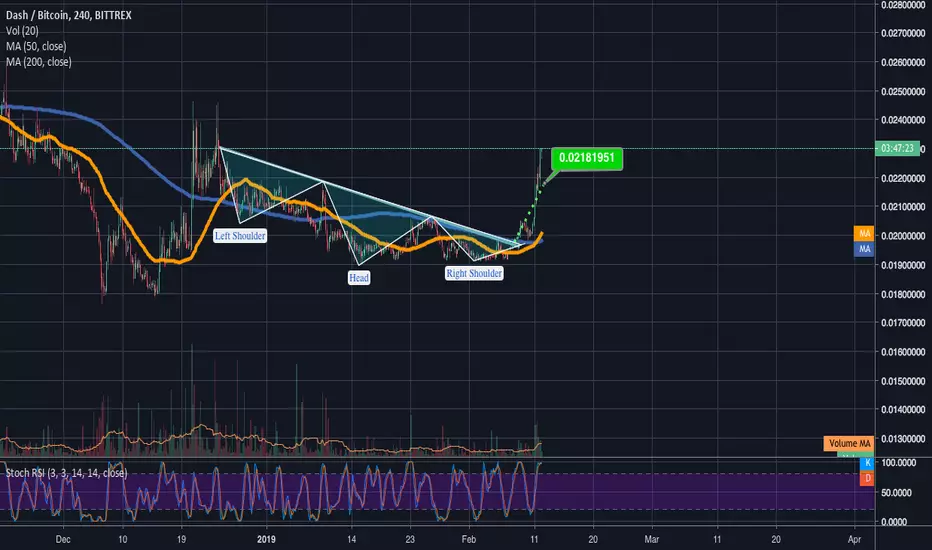The width and height of the screenshot is (932, 550).
Task: Click the 2019 date axis label
Action: pyautogui.click(x=267, y=539)
